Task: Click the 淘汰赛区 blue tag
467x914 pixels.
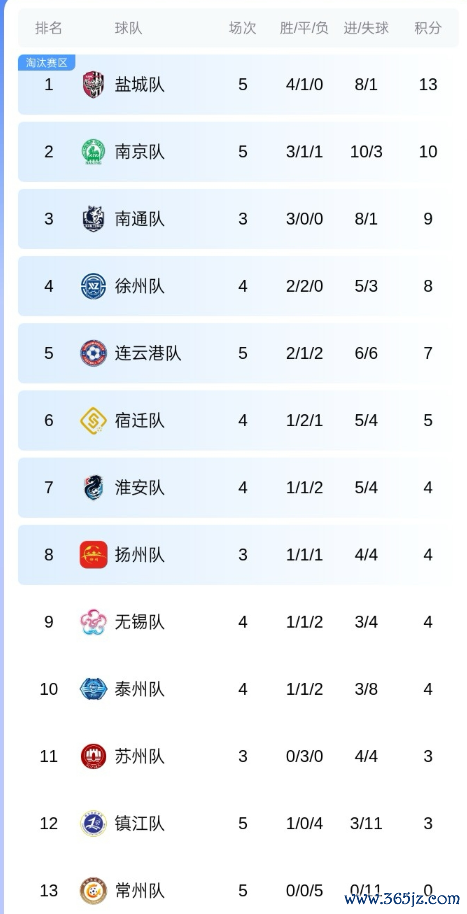Action: point(47,62)
